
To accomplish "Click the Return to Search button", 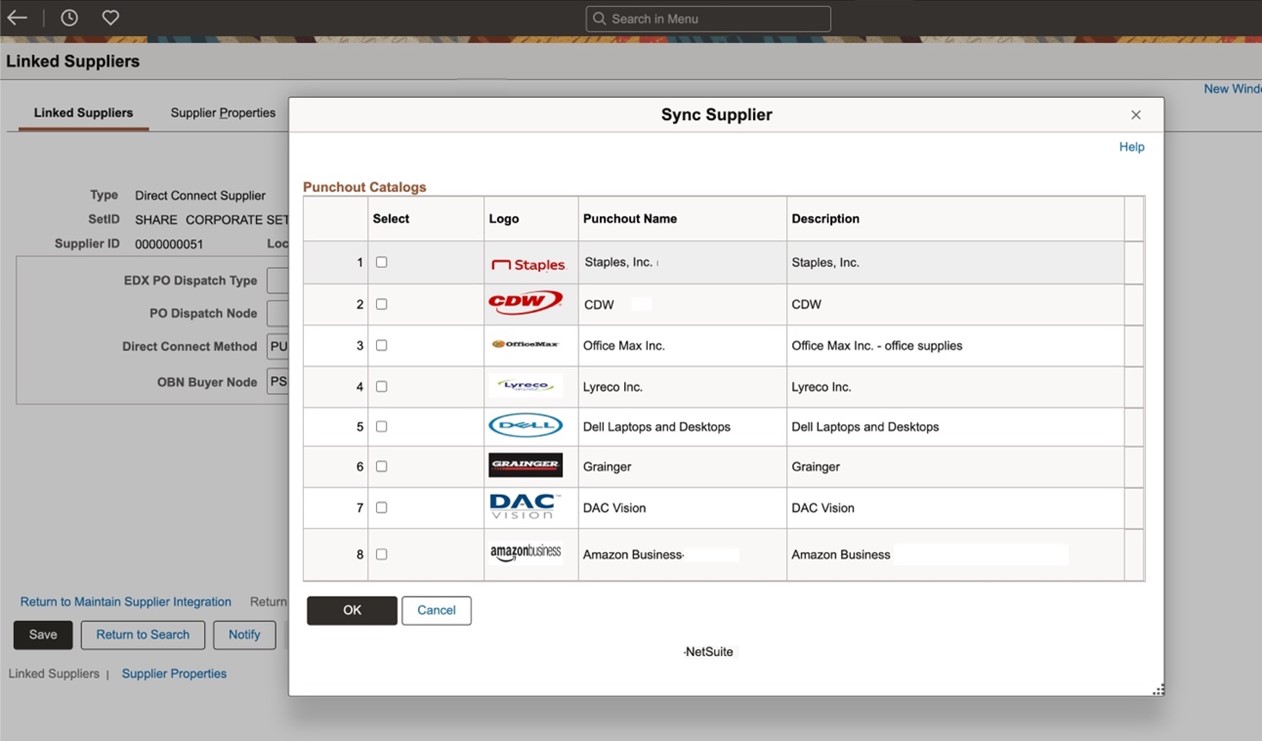I will [143, 635].
